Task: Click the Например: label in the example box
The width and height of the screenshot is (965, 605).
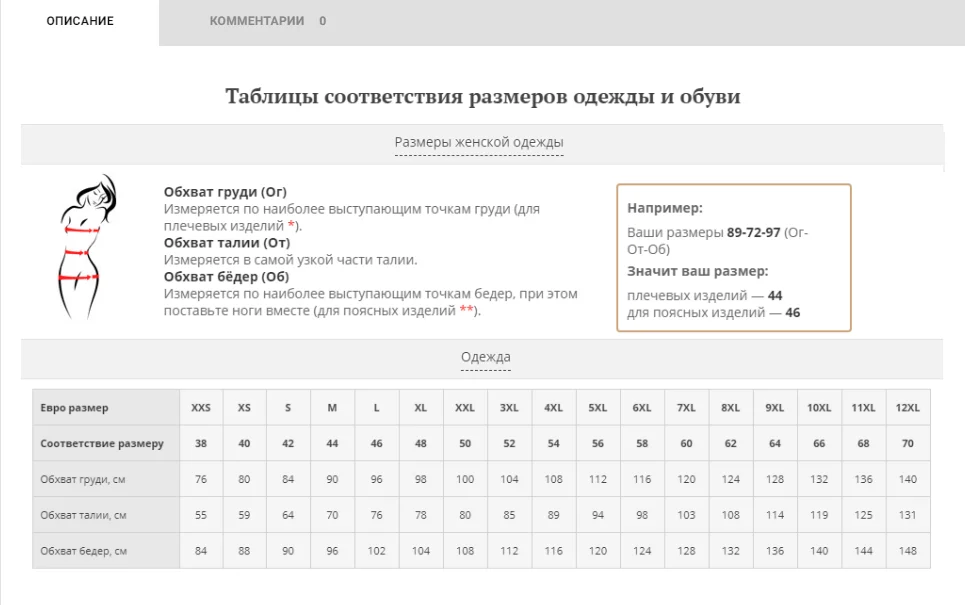Action: 665,208
